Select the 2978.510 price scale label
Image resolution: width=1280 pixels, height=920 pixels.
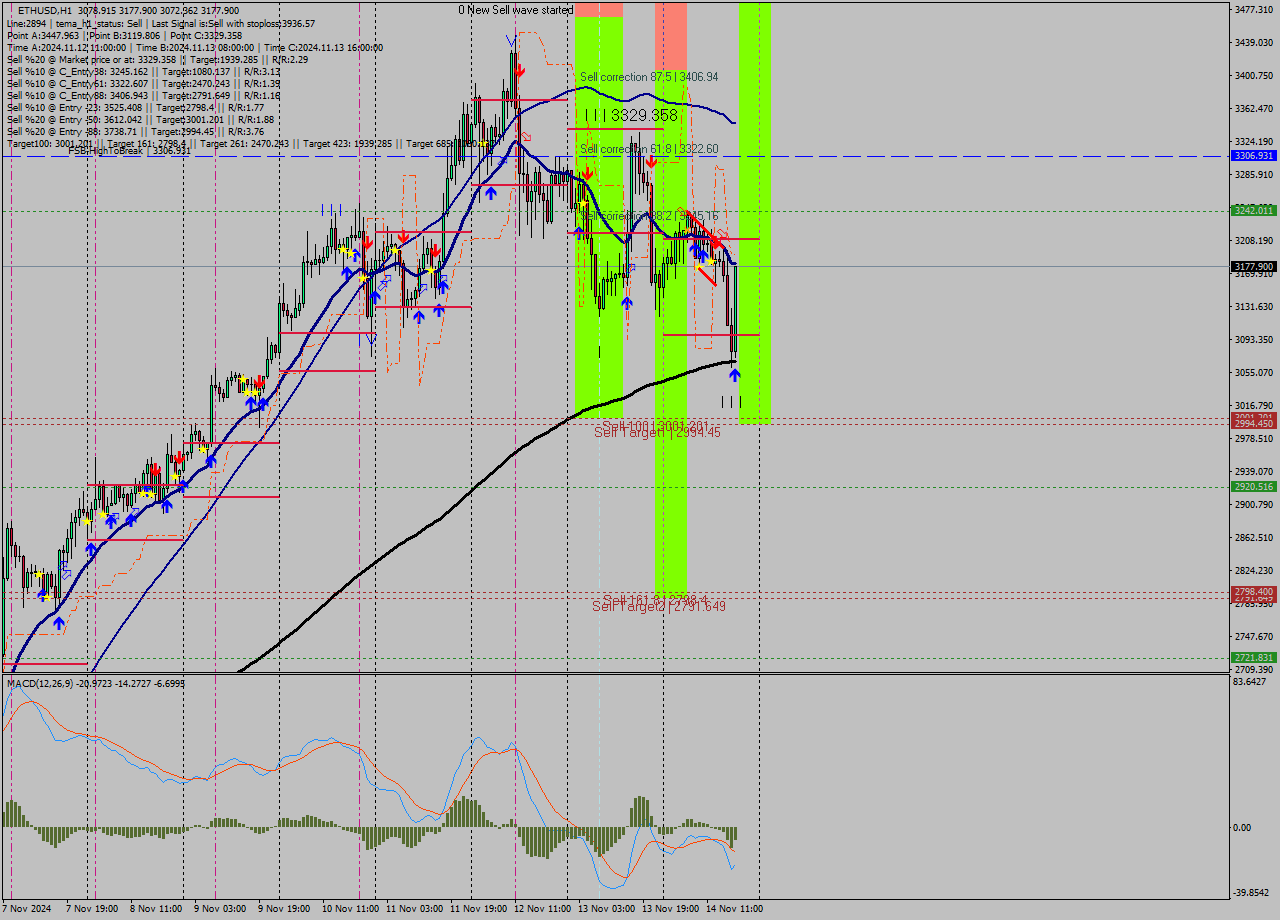point(1254,438)
